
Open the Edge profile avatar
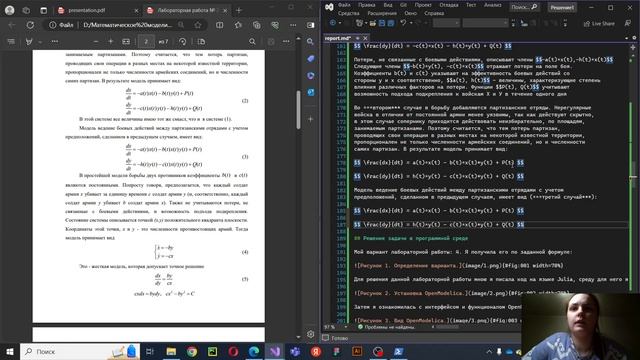pos(9,10)
